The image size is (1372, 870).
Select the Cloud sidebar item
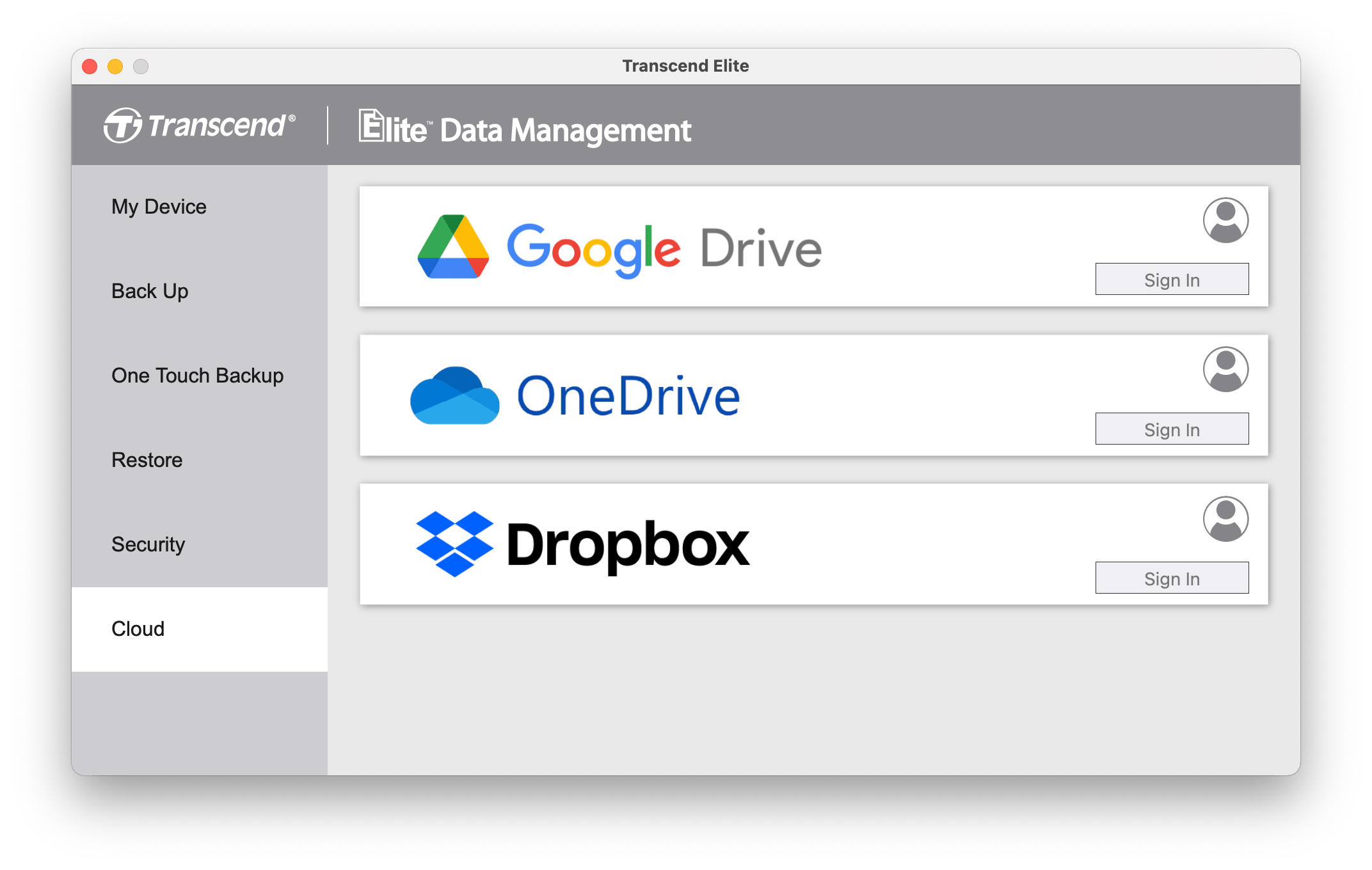tap(200, 629)
